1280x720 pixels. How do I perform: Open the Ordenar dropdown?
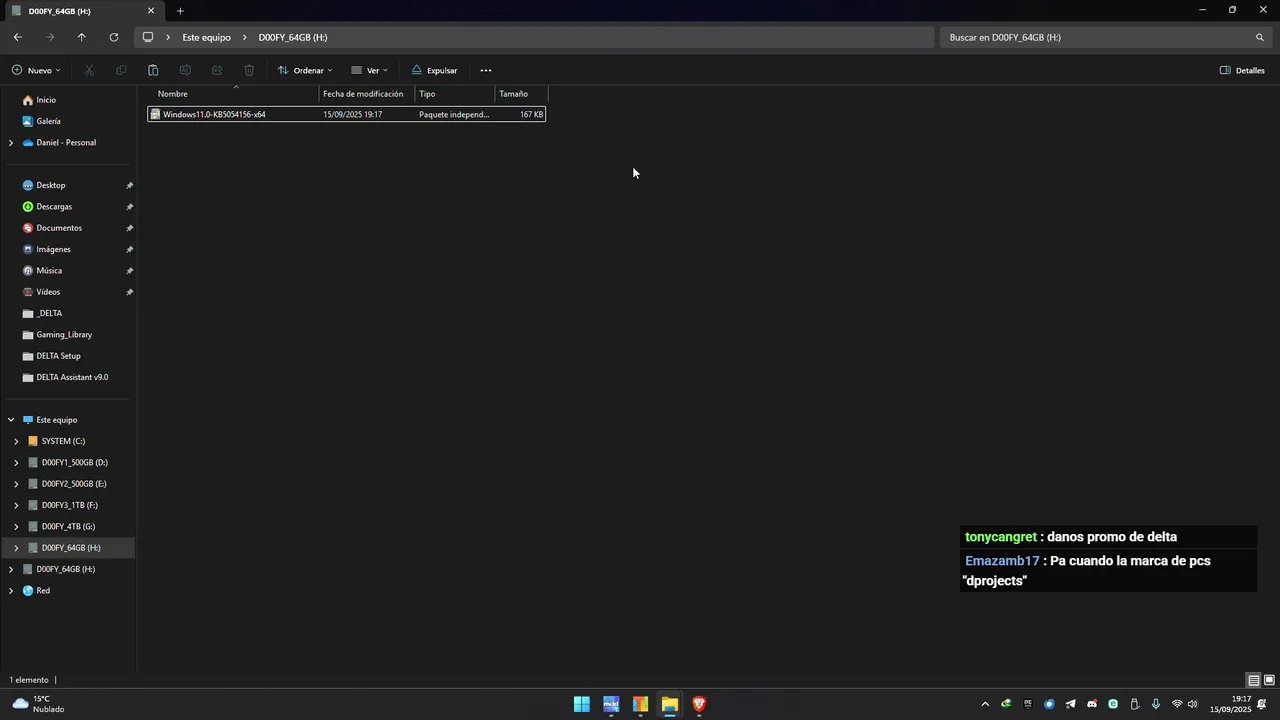[305, 70]
